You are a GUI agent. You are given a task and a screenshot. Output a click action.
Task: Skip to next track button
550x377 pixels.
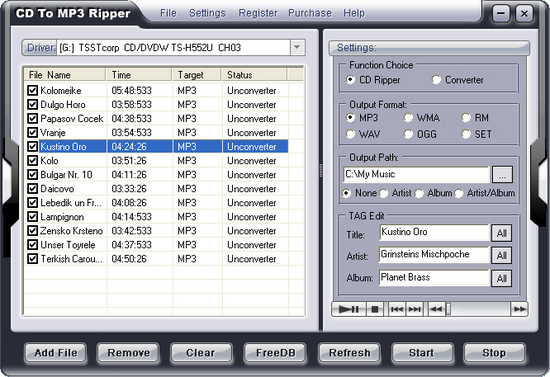(x=414, y=309)
